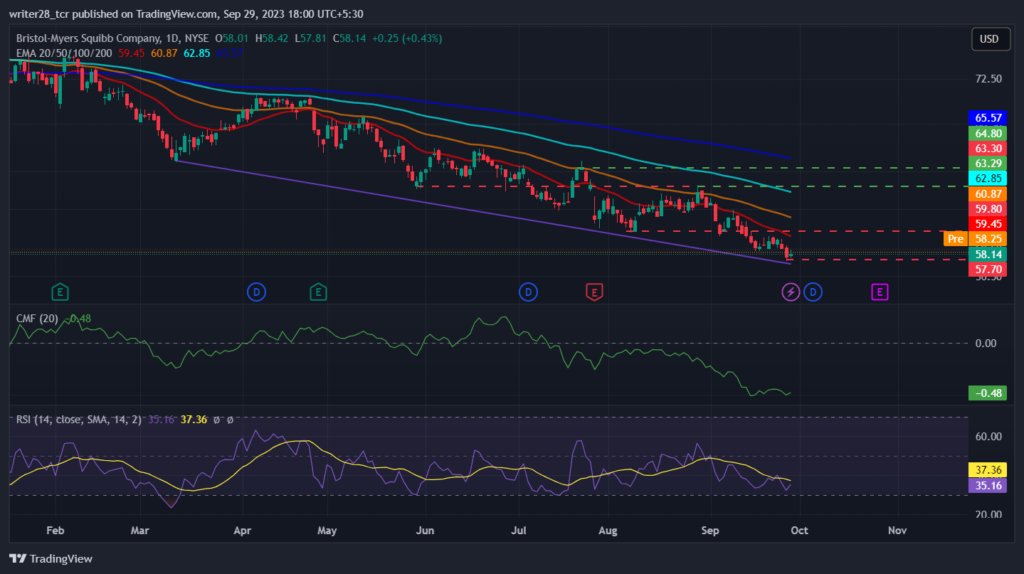The image size is (1024, 574).
Task: Click the O58.01 open value in header
Action: (x=232, y=39)
